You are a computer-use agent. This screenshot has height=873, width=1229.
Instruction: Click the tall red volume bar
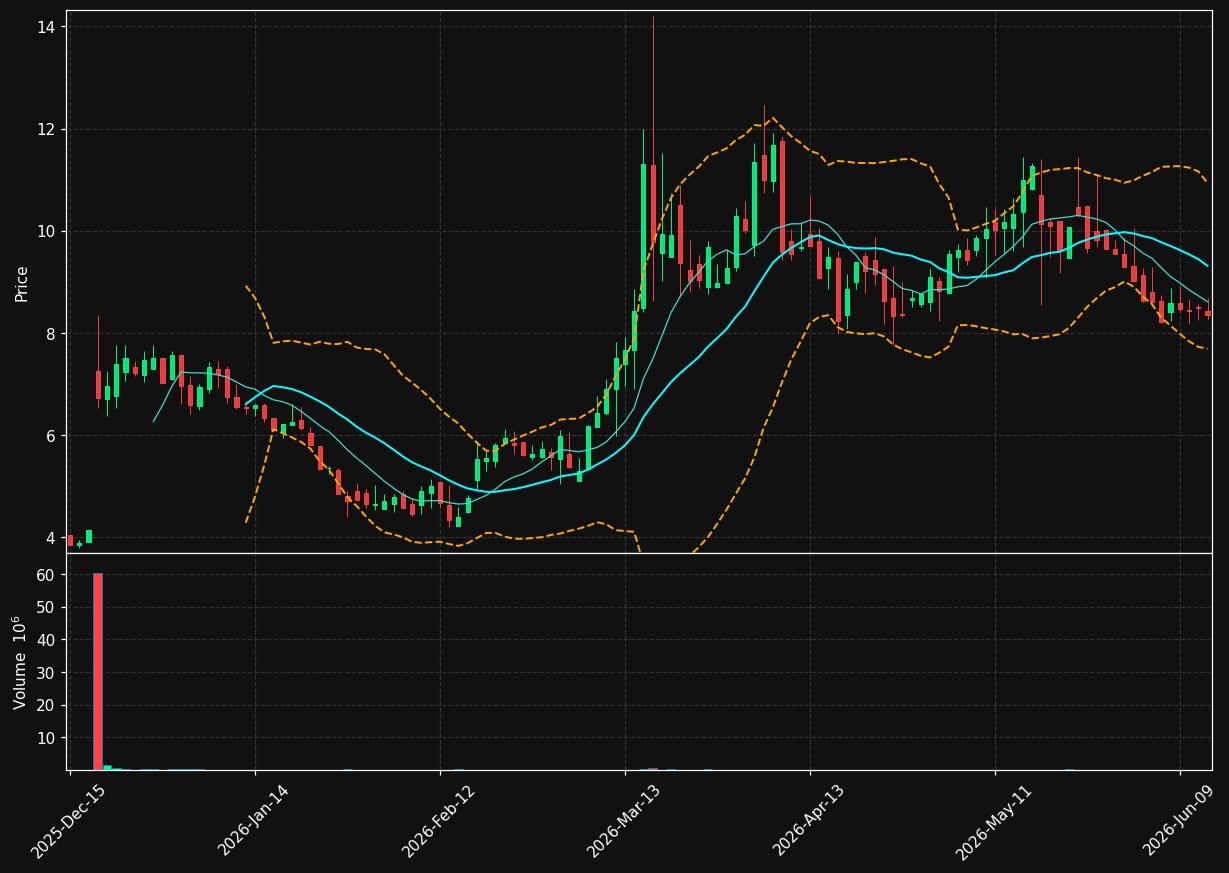[x=98, y=671]
